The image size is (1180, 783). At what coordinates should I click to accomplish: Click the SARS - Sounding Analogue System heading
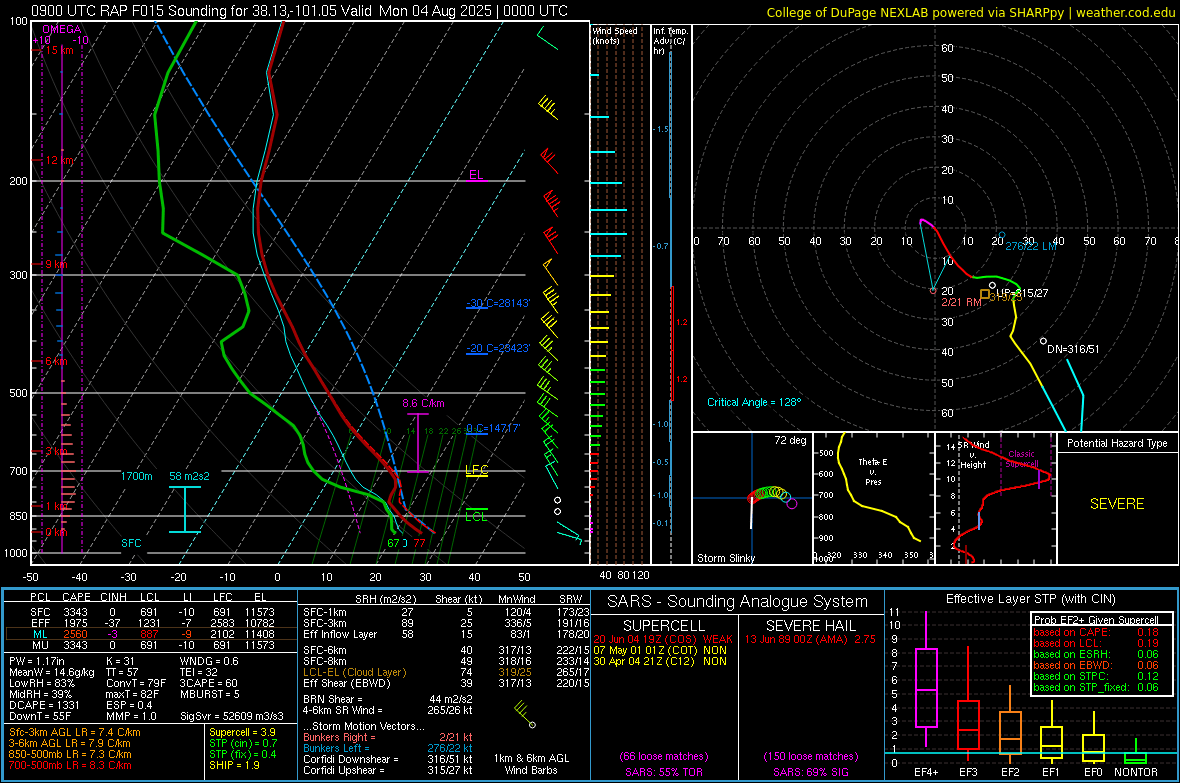point(738,602)
